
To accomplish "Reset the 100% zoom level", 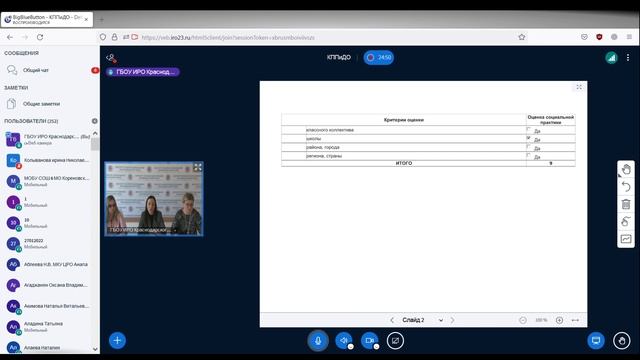I will point(541,320).
